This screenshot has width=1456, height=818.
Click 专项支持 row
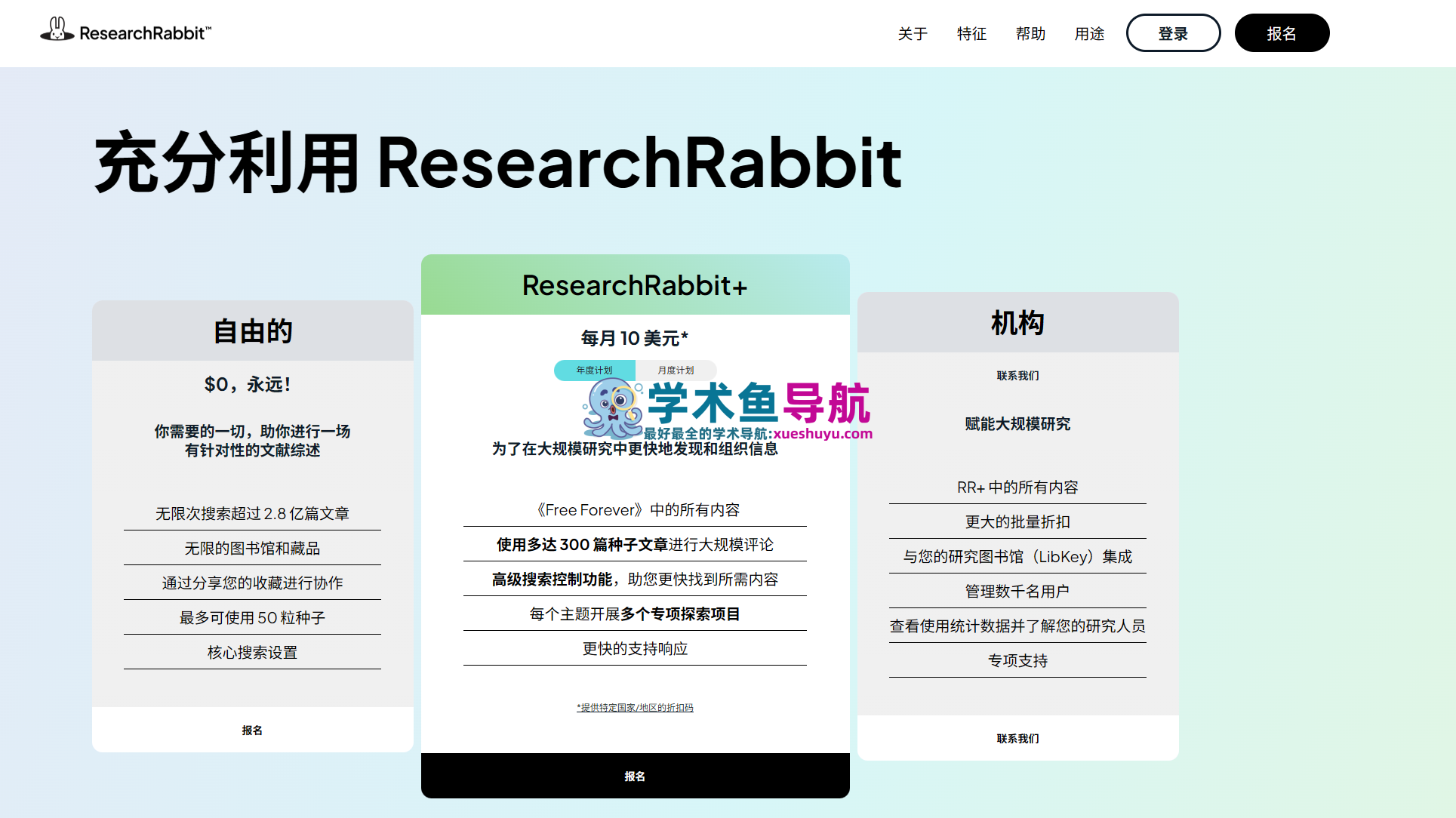[1017, 660]
